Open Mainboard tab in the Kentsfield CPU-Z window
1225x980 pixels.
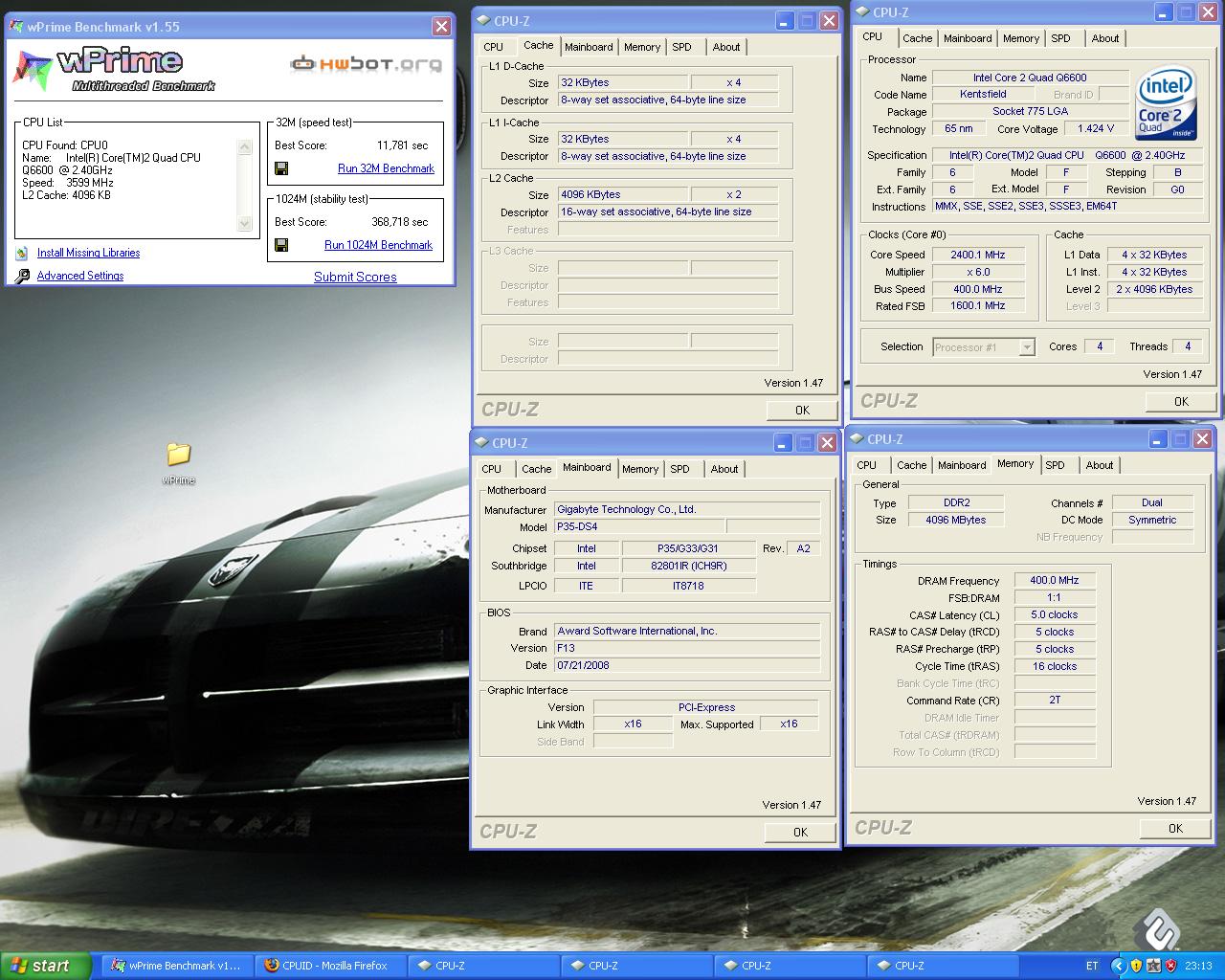[968, 38]
